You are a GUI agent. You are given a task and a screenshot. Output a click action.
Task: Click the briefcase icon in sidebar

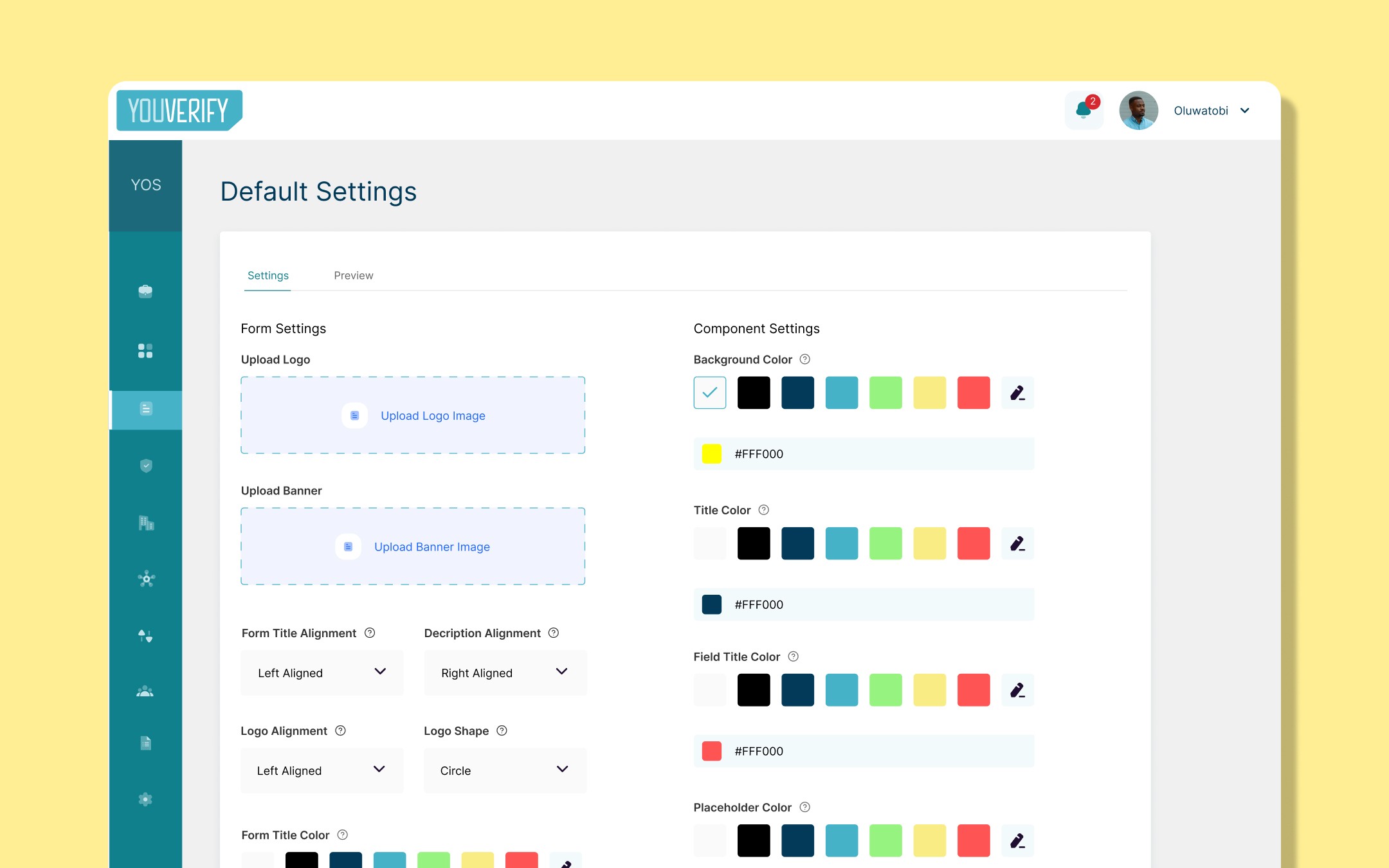tap(145, 291)
